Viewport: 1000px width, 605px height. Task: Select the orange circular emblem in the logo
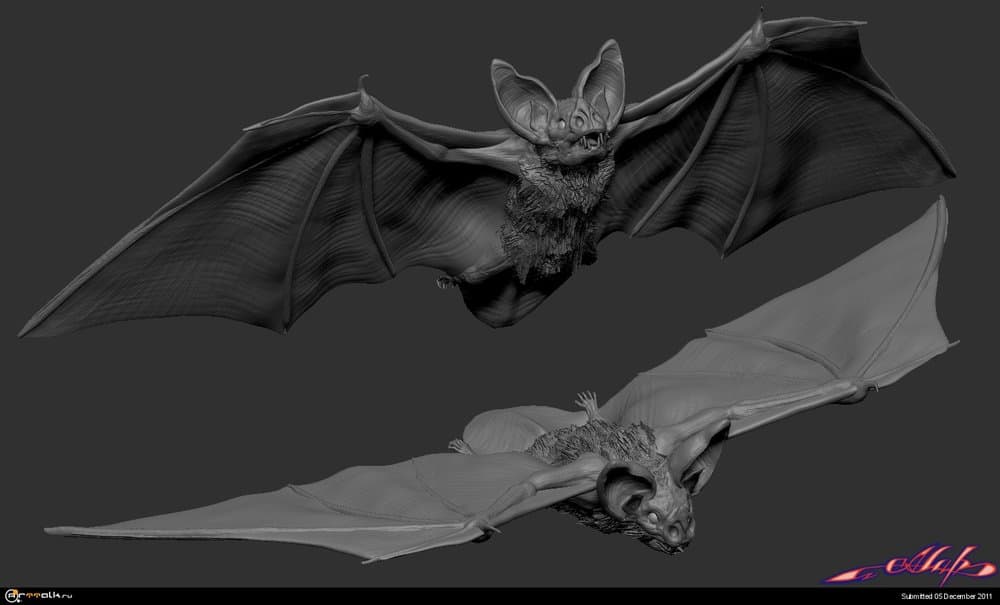pos(10,594)
